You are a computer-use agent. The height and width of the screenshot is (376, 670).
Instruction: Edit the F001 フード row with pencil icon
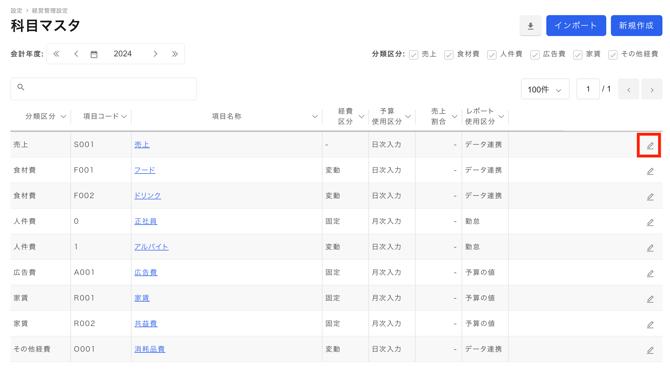pyautogui.click(x=650, y=171)
